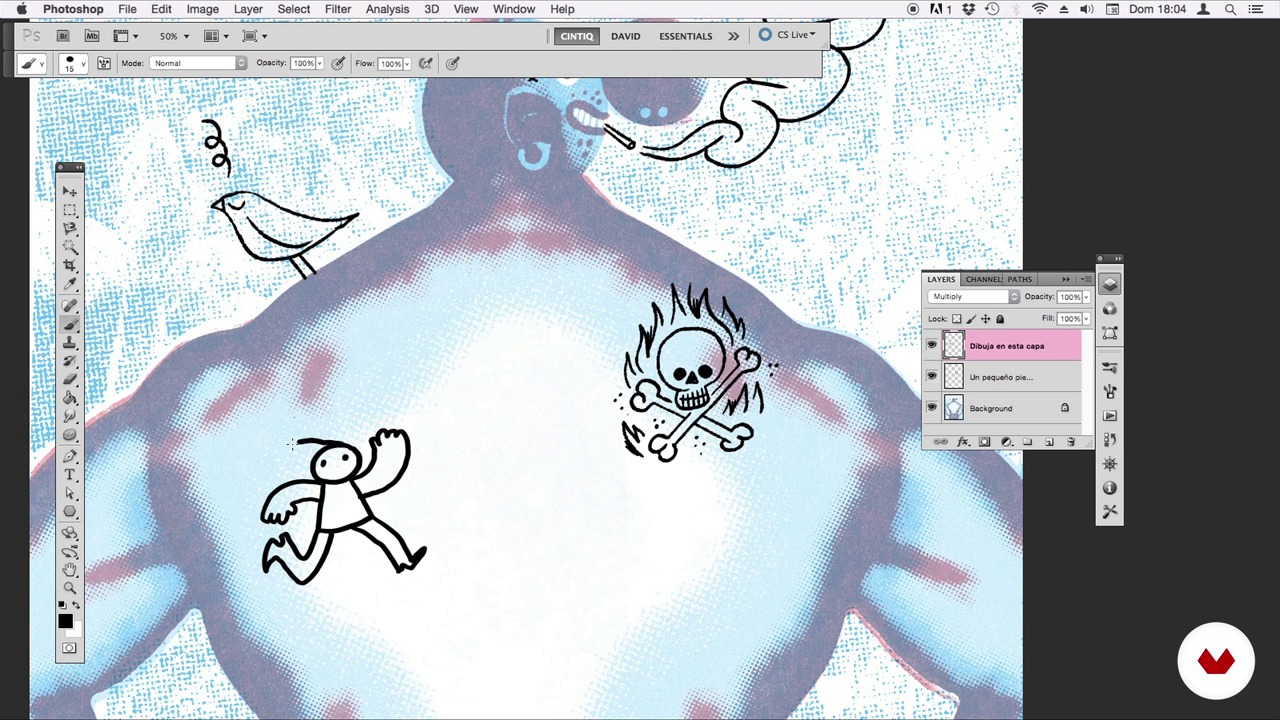
Task: Toggle lock all for layer
Action: coord(1000,319)
